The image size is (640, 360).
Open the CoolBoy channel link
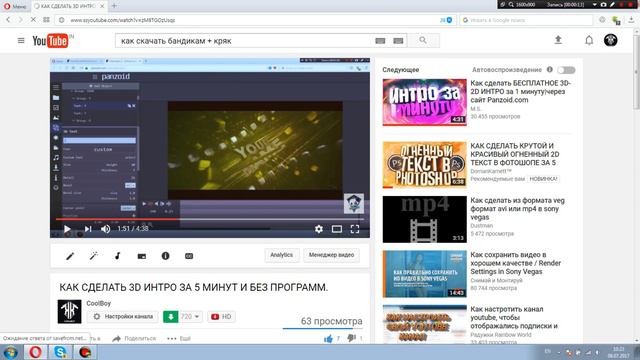pos(98,303)
